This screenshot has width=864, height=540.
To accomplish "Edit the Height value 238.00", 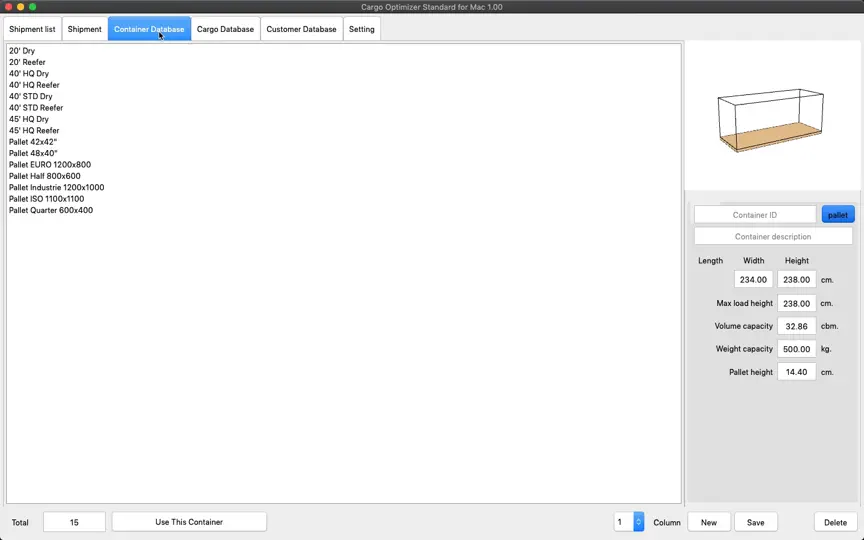I will coord(797,279).
